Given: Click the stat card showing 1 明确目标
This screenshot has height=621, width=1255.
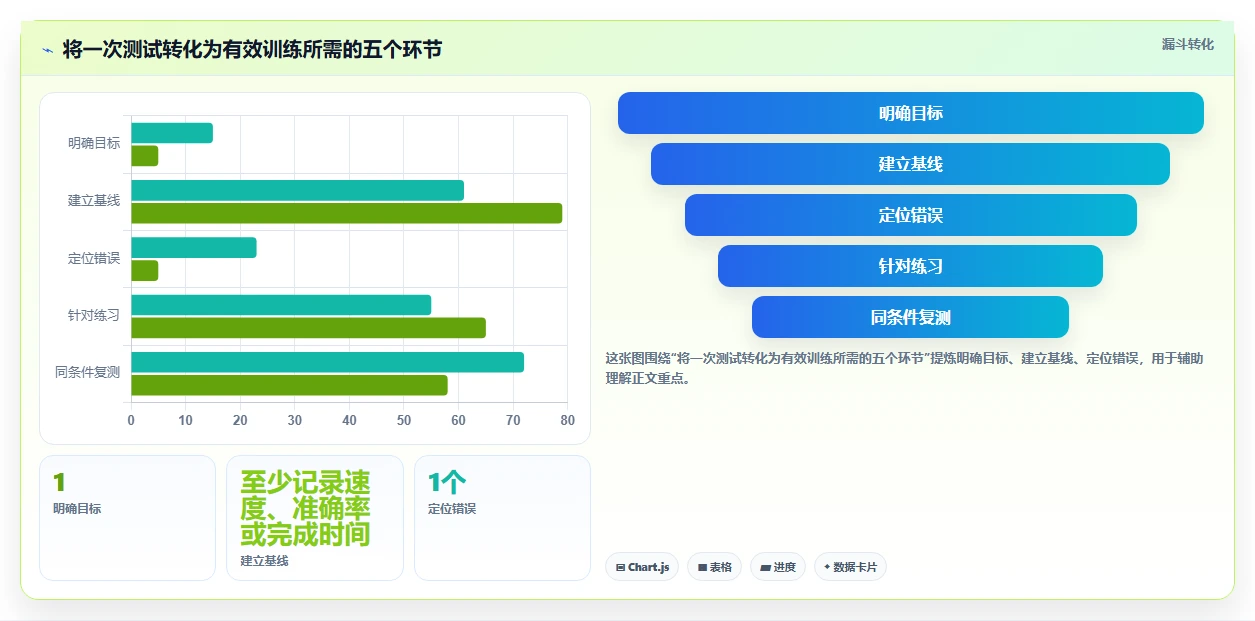Looking at the screenshot, I should (x=127, y=518).
